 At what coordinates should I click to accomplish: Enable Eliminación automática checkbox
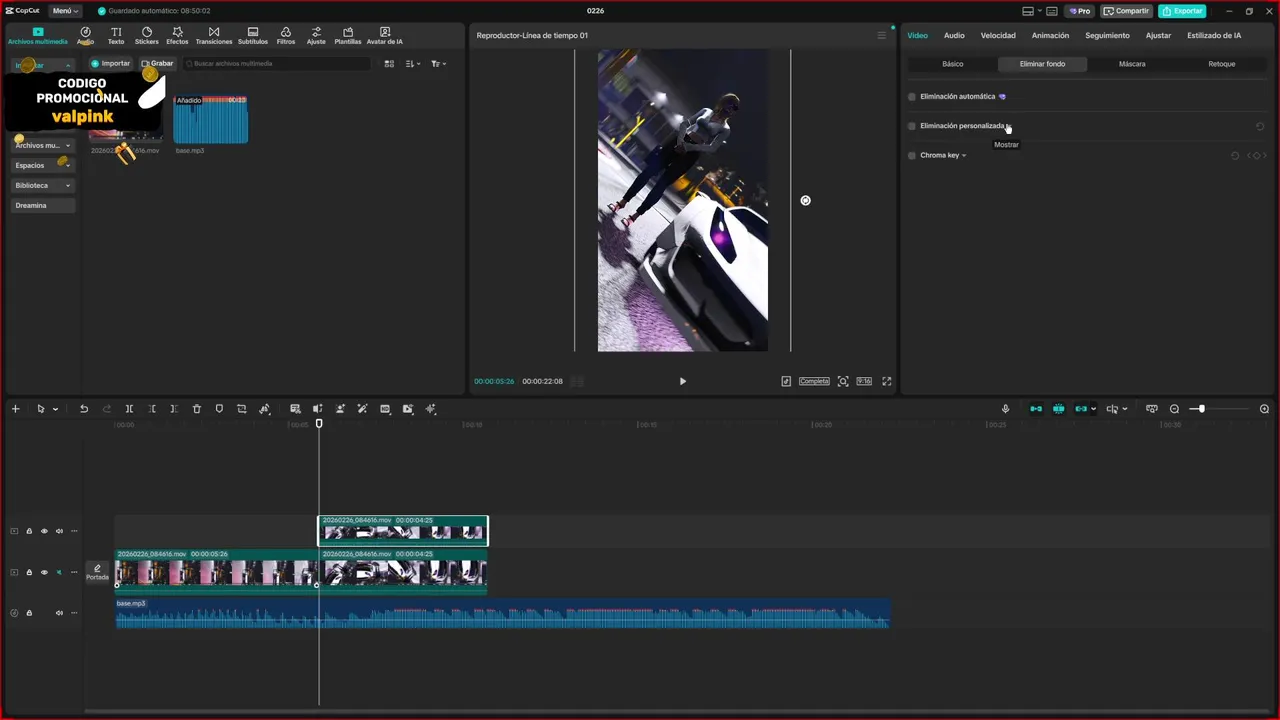(x=912, y=97)
